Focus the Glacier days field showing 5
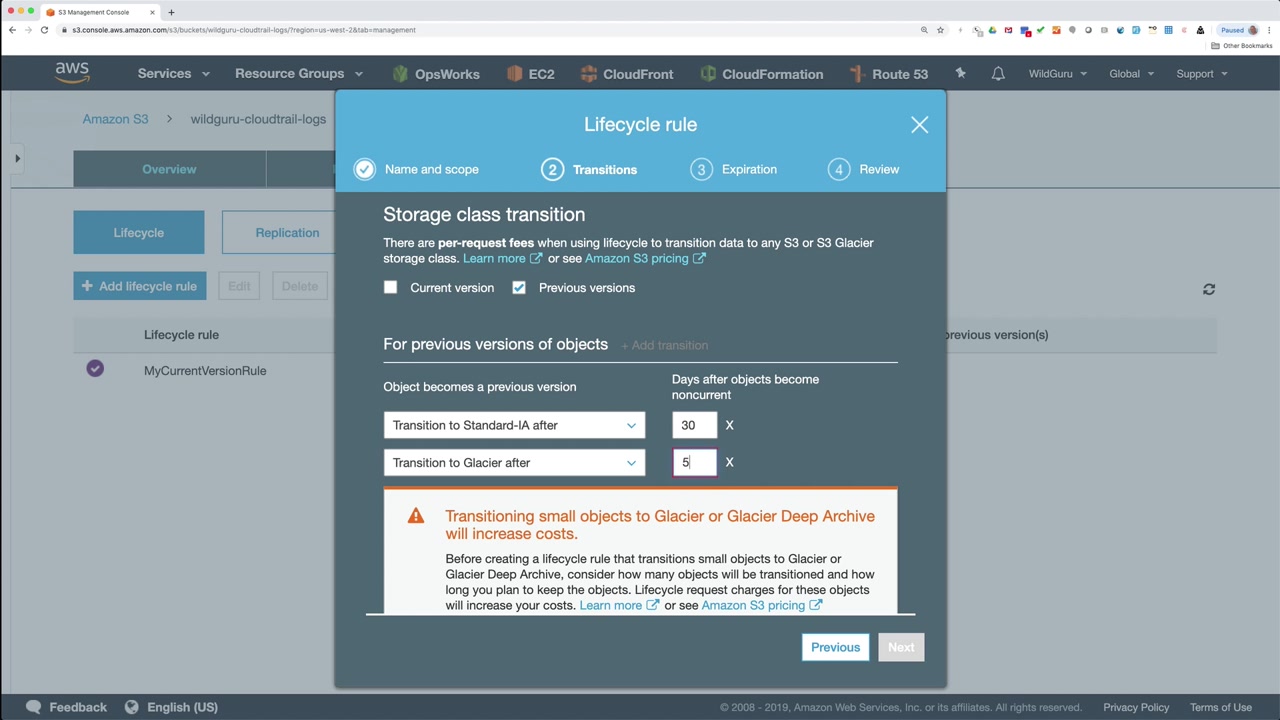 [694, 462]
